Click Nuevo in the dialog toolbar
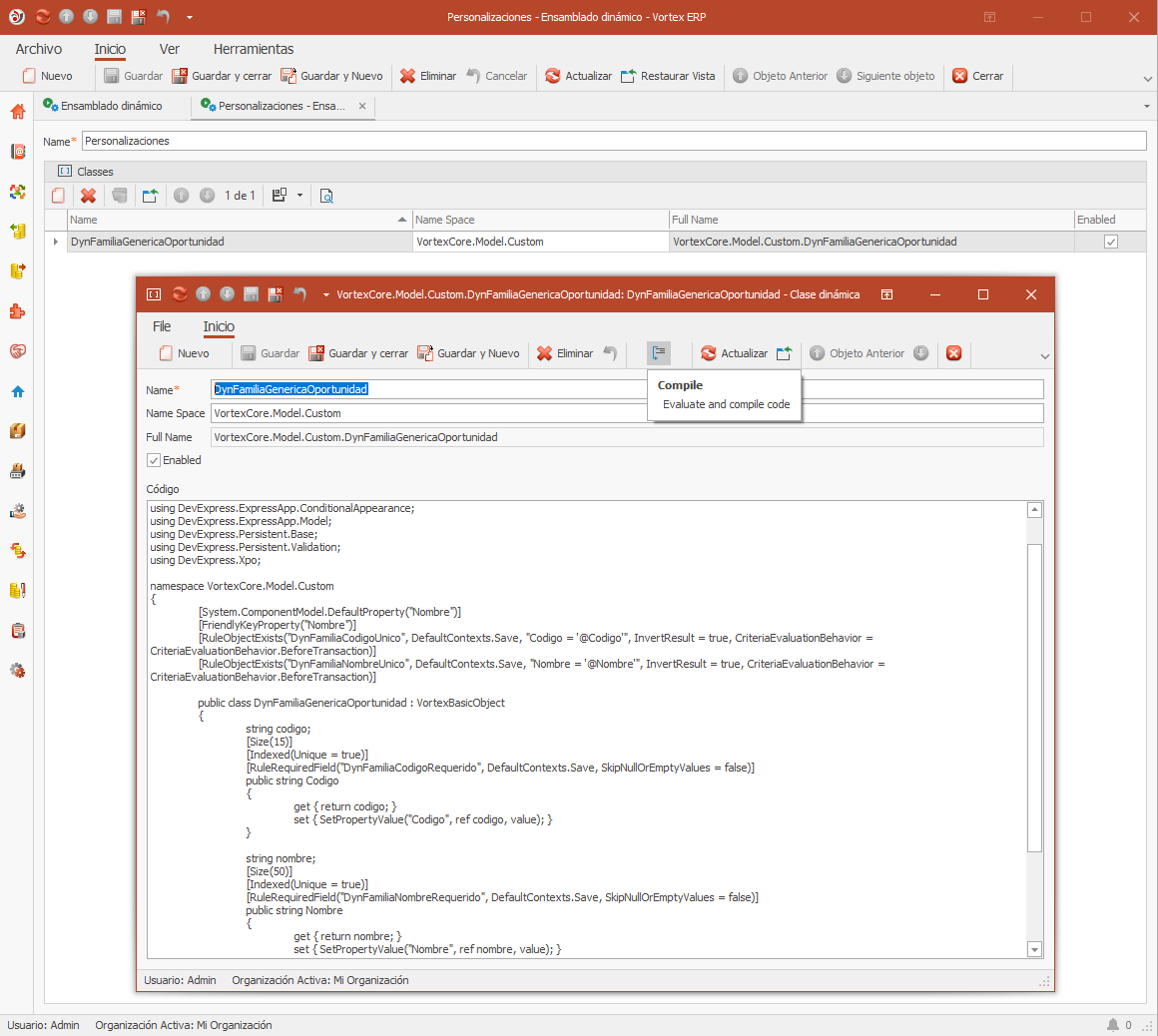Screen dimensions: 1158x1036 coord(185,353)
